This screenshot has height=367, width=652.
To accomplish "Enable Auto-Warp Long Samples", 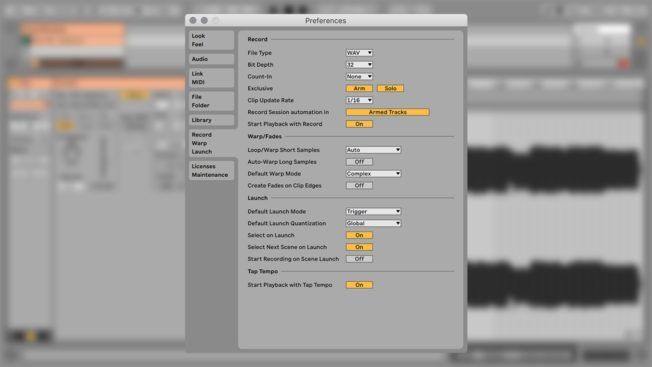I will click(359, 162).
